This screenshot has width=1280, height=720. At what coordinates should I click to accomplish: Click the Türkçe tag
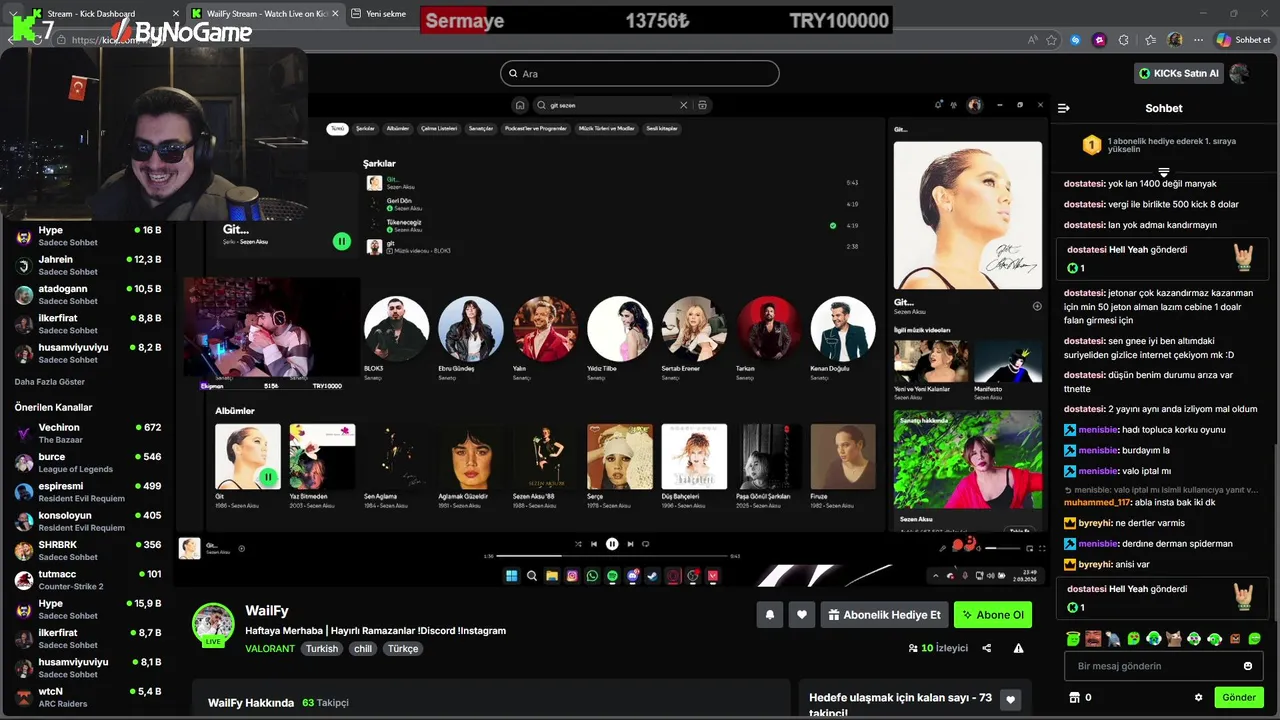(x=403, y=649)
